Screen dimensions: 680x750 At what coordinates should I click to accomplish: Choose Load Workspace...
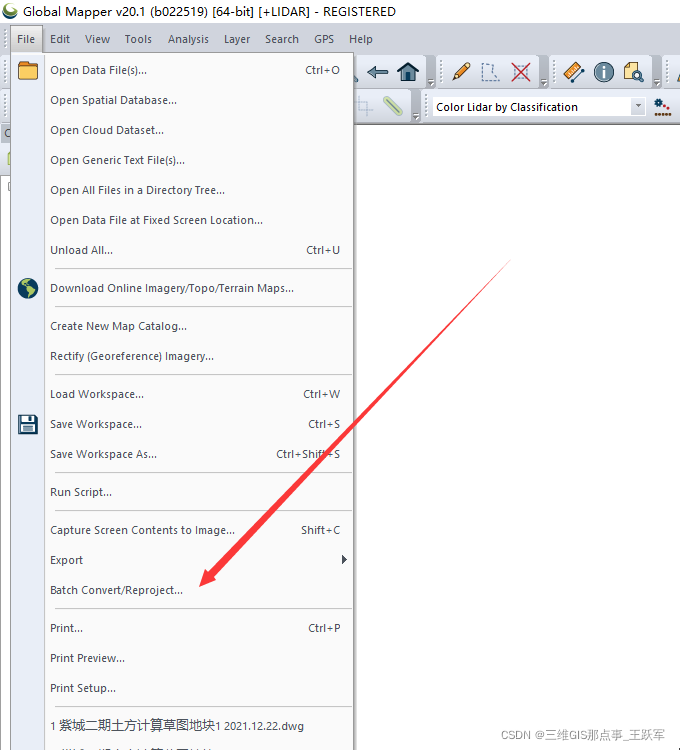198,394
